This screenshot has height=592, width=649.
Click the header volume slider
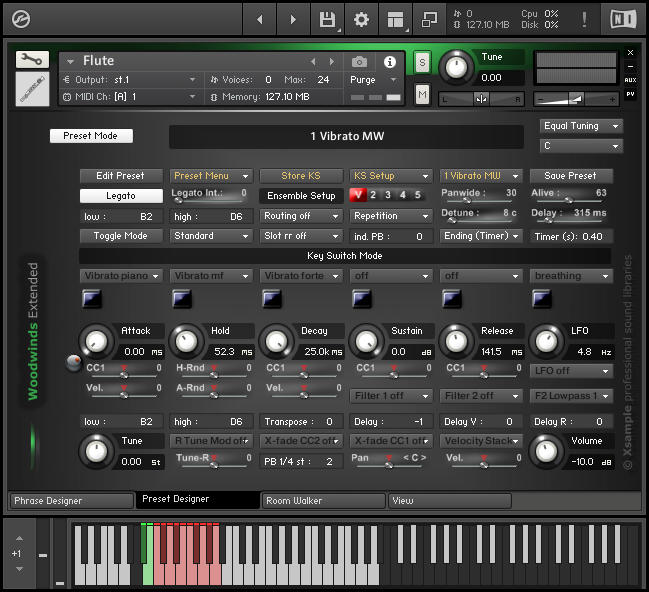(576, 99)
